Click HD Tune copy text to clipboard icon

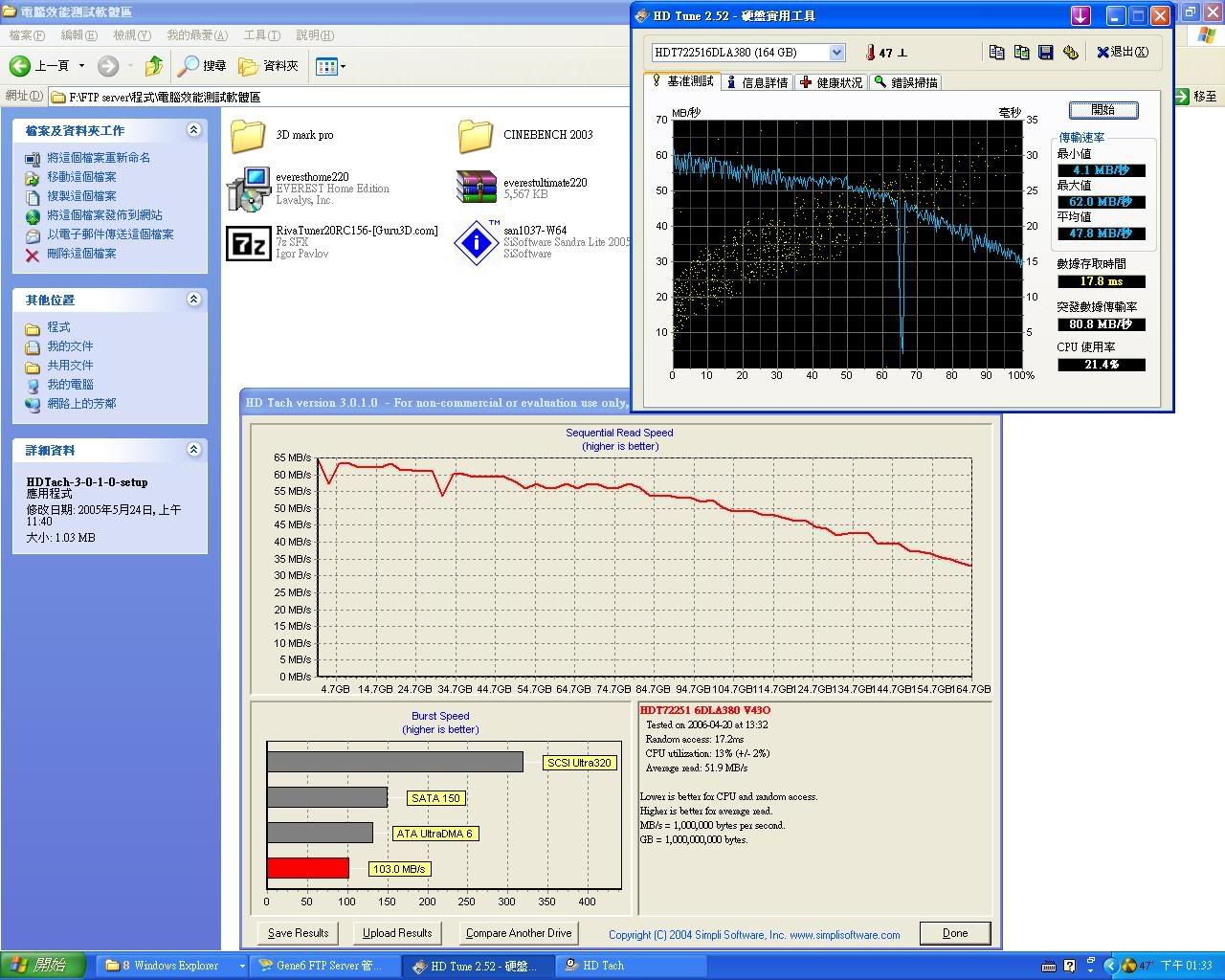(x=996, y=53)
